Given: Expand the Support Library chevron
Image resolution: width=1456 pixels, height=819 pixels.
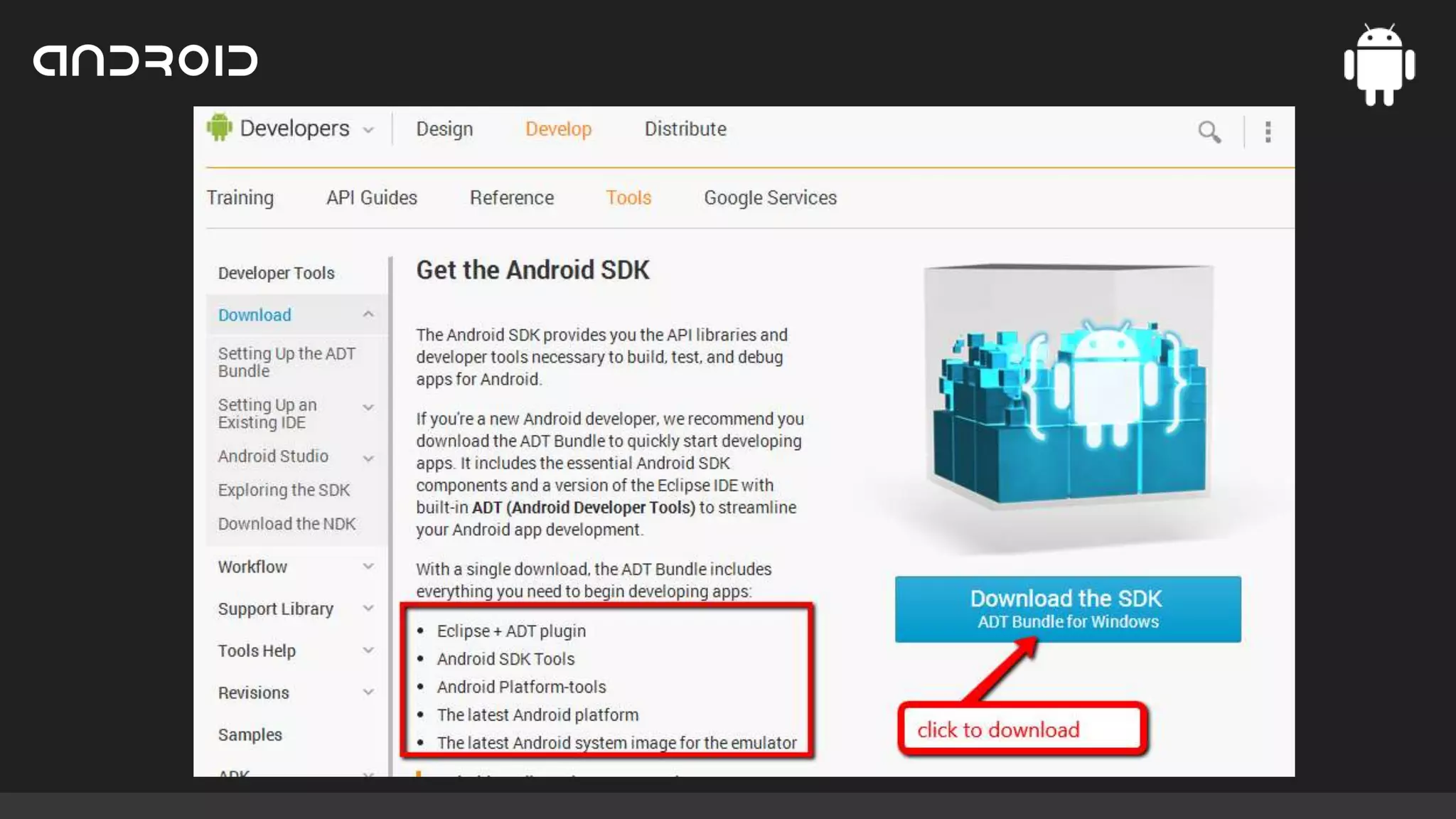Looking at the screenshot, I should click(368, 609).
